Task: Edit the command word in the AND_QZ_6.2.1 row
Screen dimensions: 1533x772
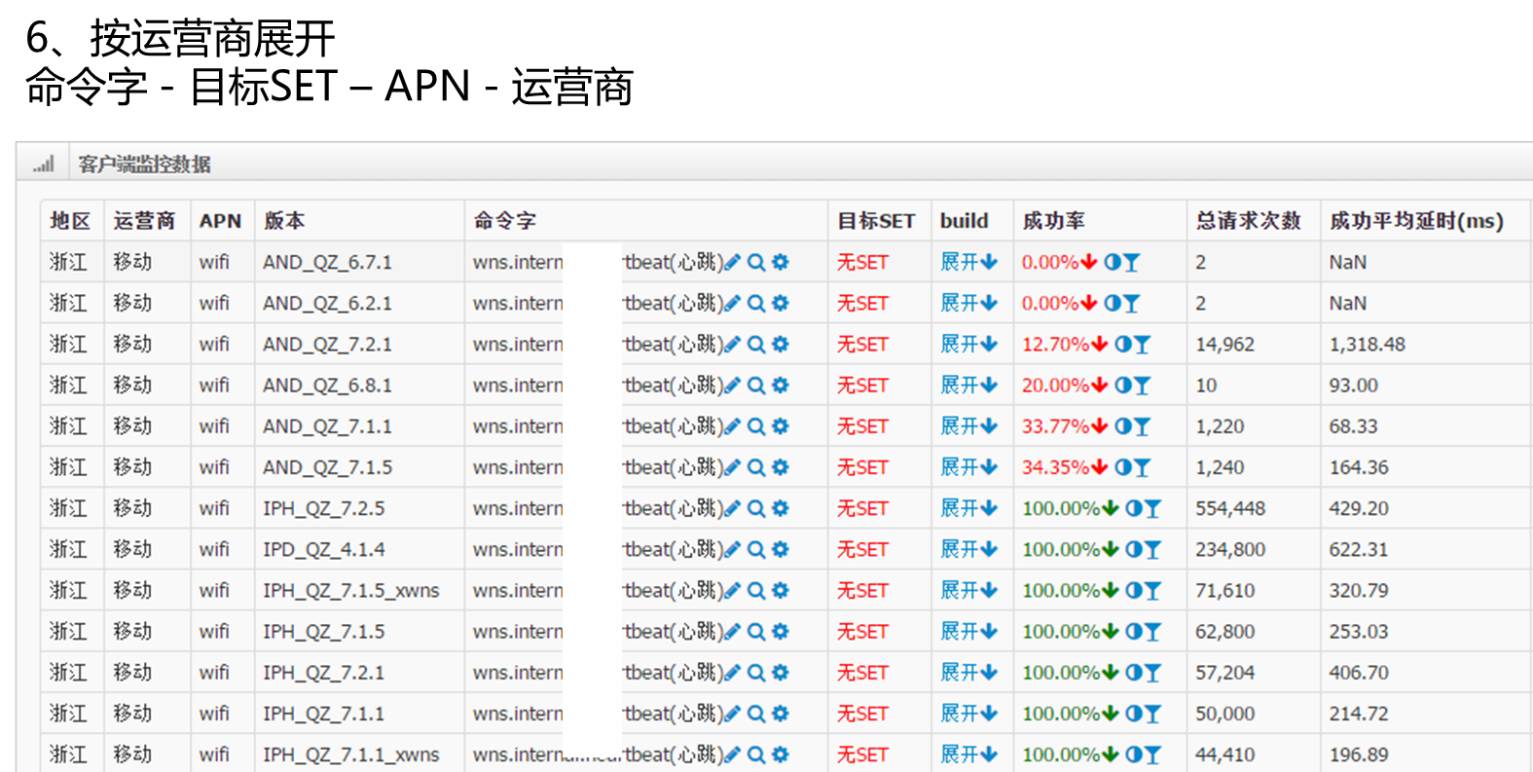Action: click(x=733, y=303)
